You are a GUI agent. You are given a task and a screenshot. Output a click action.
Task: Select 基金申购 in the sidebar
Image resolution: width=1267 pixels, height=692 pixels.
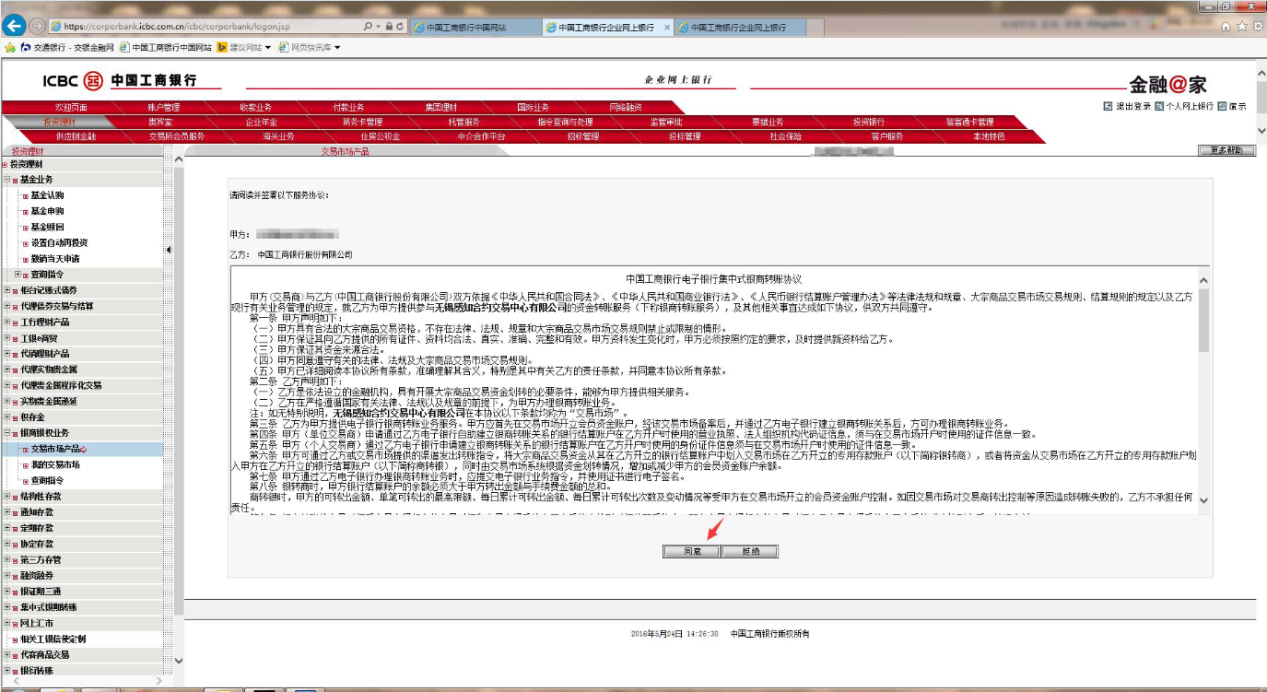[x=47, y=211]
